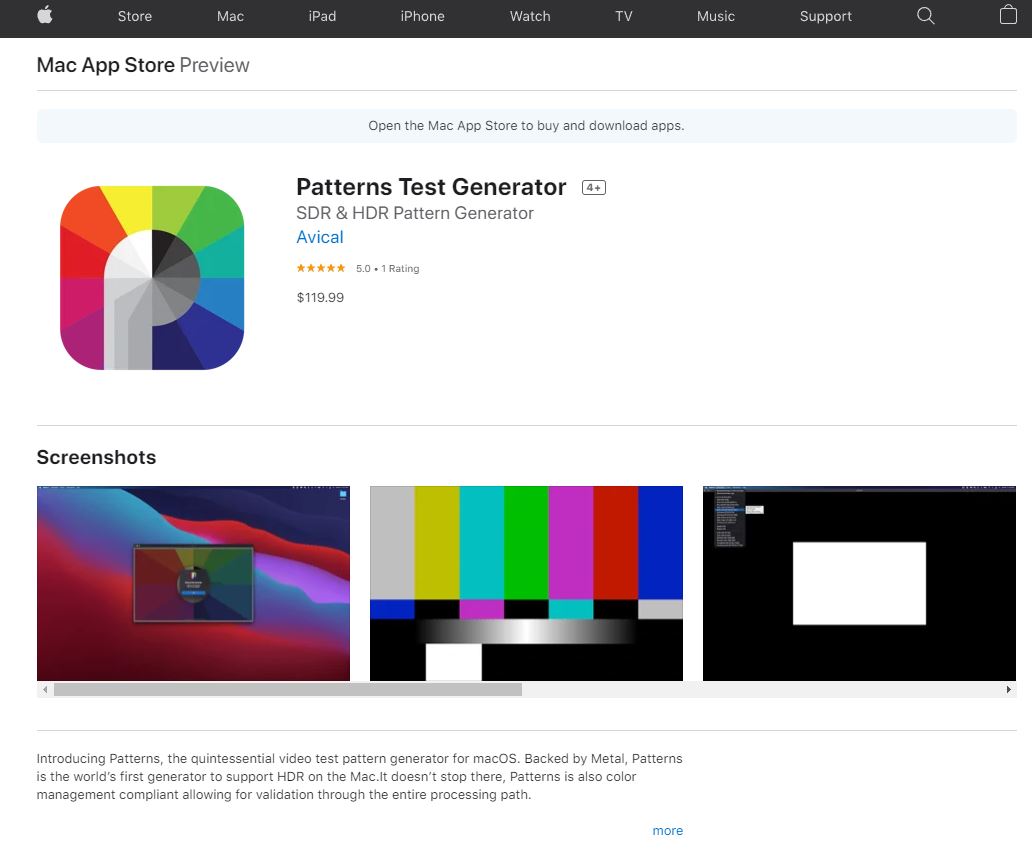Open the TV navigation item
This screenshot has width=1032, height=853.
tap(624, 16)
